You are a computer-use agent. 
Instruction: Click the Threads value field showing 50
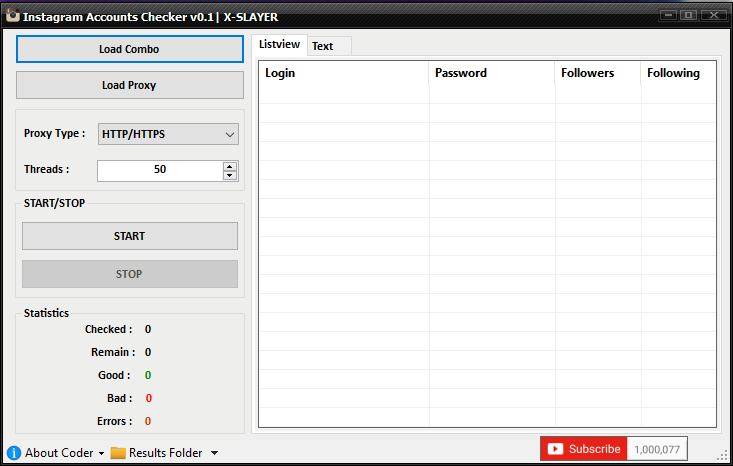coord(160,171)
